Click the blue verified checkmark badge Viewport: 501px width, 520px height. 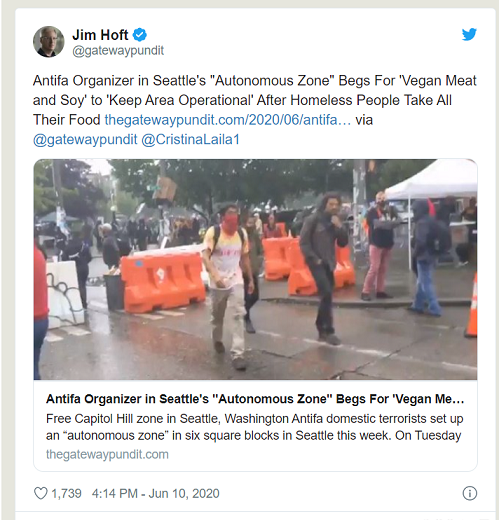pyautogui.click(x=140, y=35)
